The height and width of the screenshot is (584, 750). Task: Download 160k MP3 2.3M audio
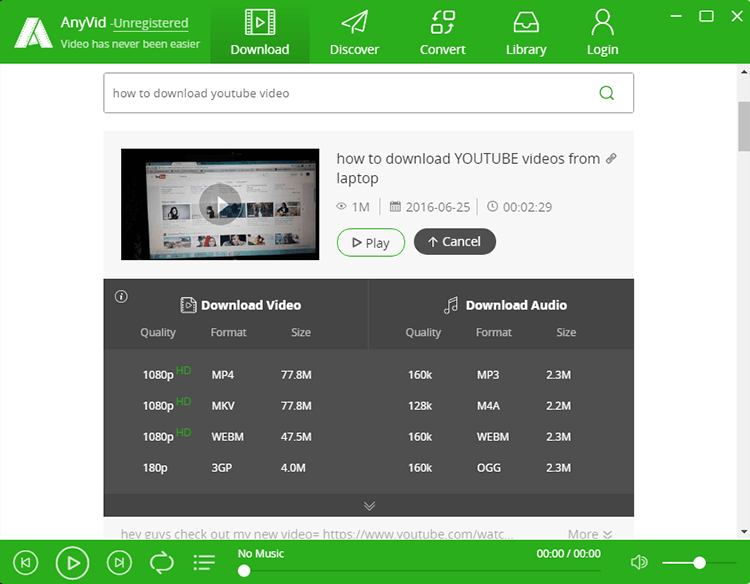pos(489,375)
